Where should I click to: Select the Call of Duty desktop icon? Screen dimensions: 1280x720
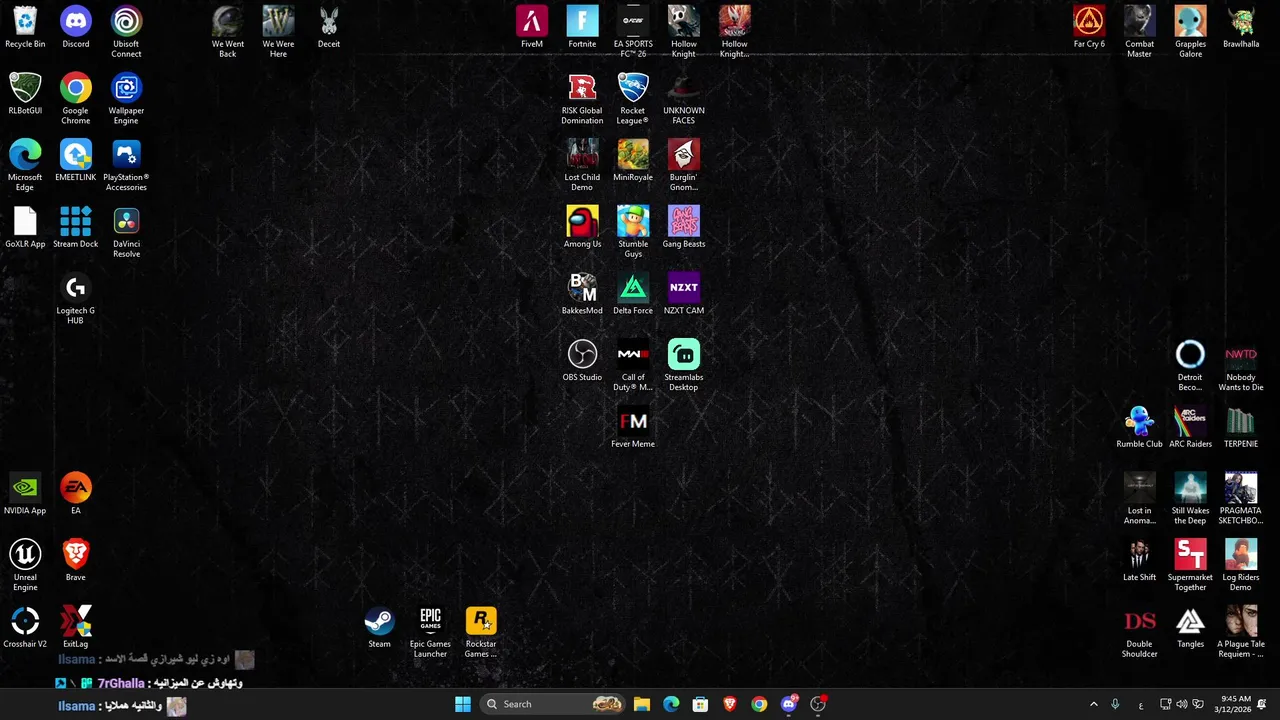click(633, 366)
